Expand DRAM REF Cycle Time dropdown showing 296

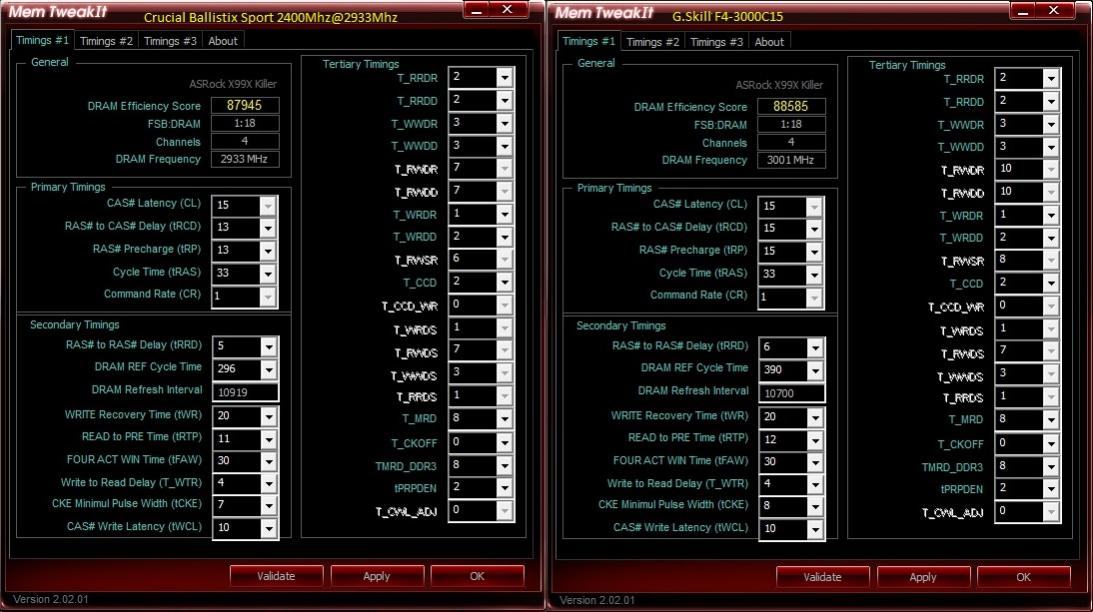pyautogui.click(x=268, y=369)
